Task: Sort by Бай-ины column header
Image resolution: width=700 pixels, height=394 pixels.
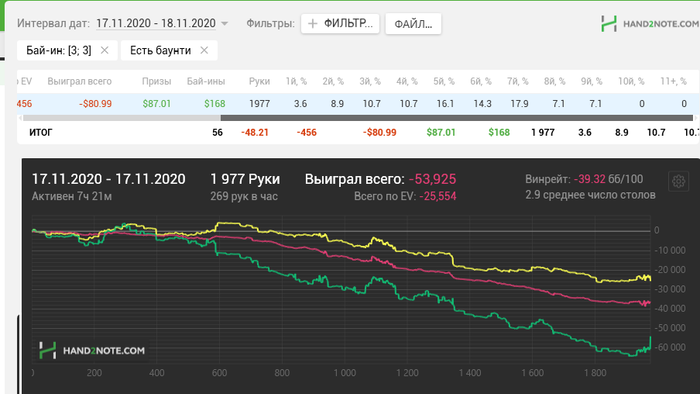Action: (206, 81)
